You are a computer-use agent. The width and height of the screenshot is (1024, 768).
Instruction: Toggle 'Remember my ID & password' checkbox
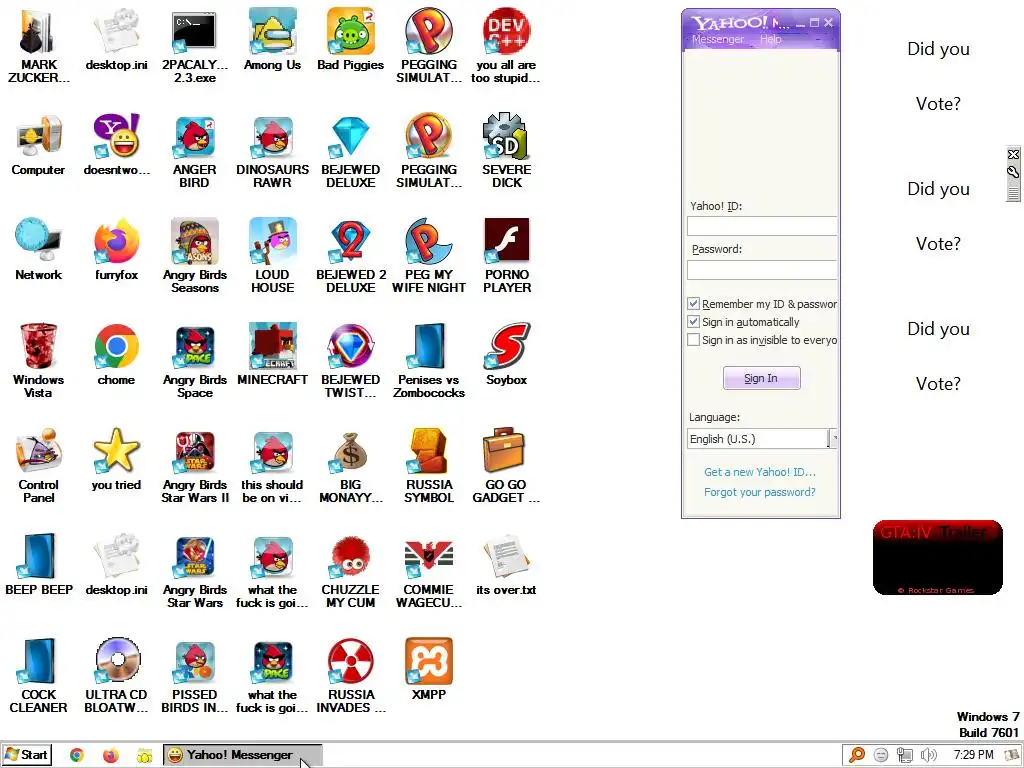tap(694, 304)
